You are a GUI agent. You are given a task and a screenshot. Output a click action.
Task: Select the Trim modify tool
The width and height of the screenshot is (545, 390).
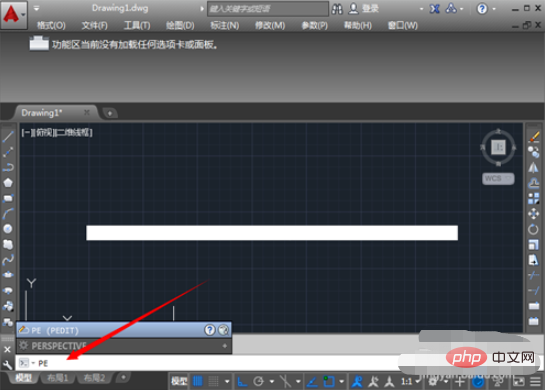click(534, 275)
